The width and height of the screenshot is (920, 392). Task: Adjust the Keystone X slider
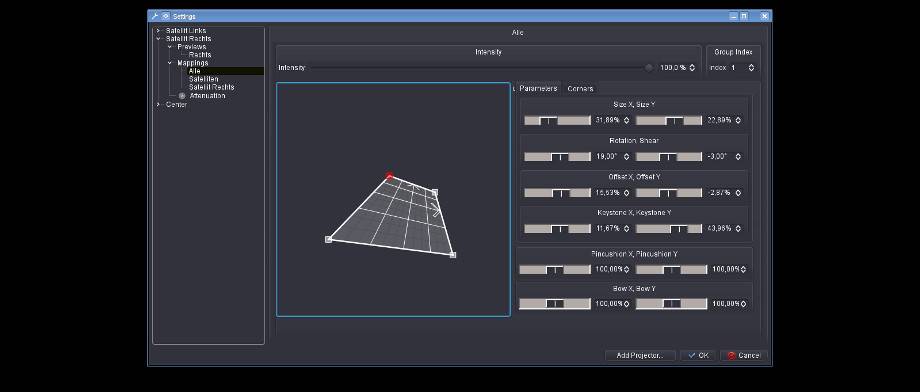(557, 228)
